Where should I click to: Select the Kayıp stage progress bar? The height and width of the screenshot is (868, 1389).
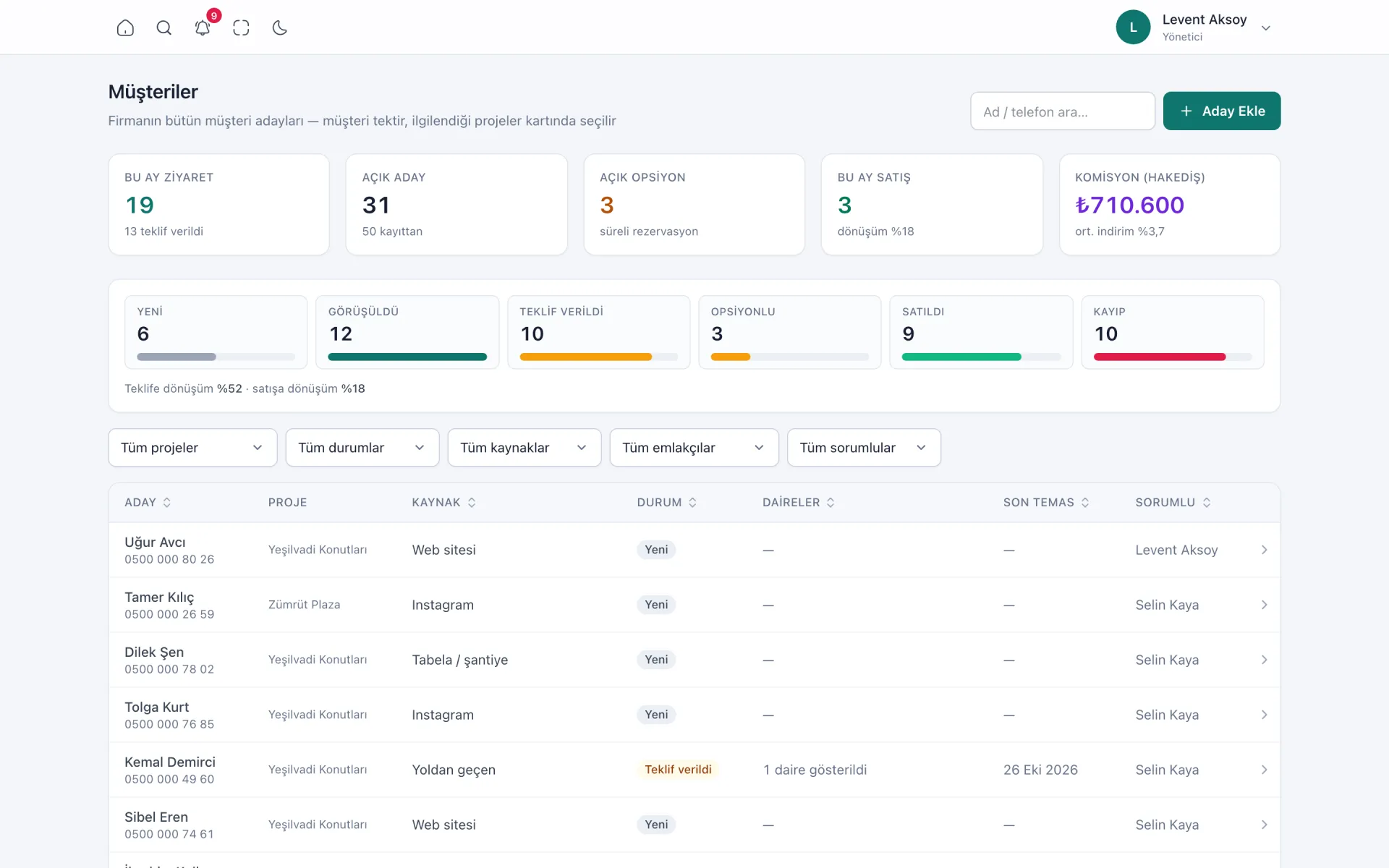click(1172, 357)
